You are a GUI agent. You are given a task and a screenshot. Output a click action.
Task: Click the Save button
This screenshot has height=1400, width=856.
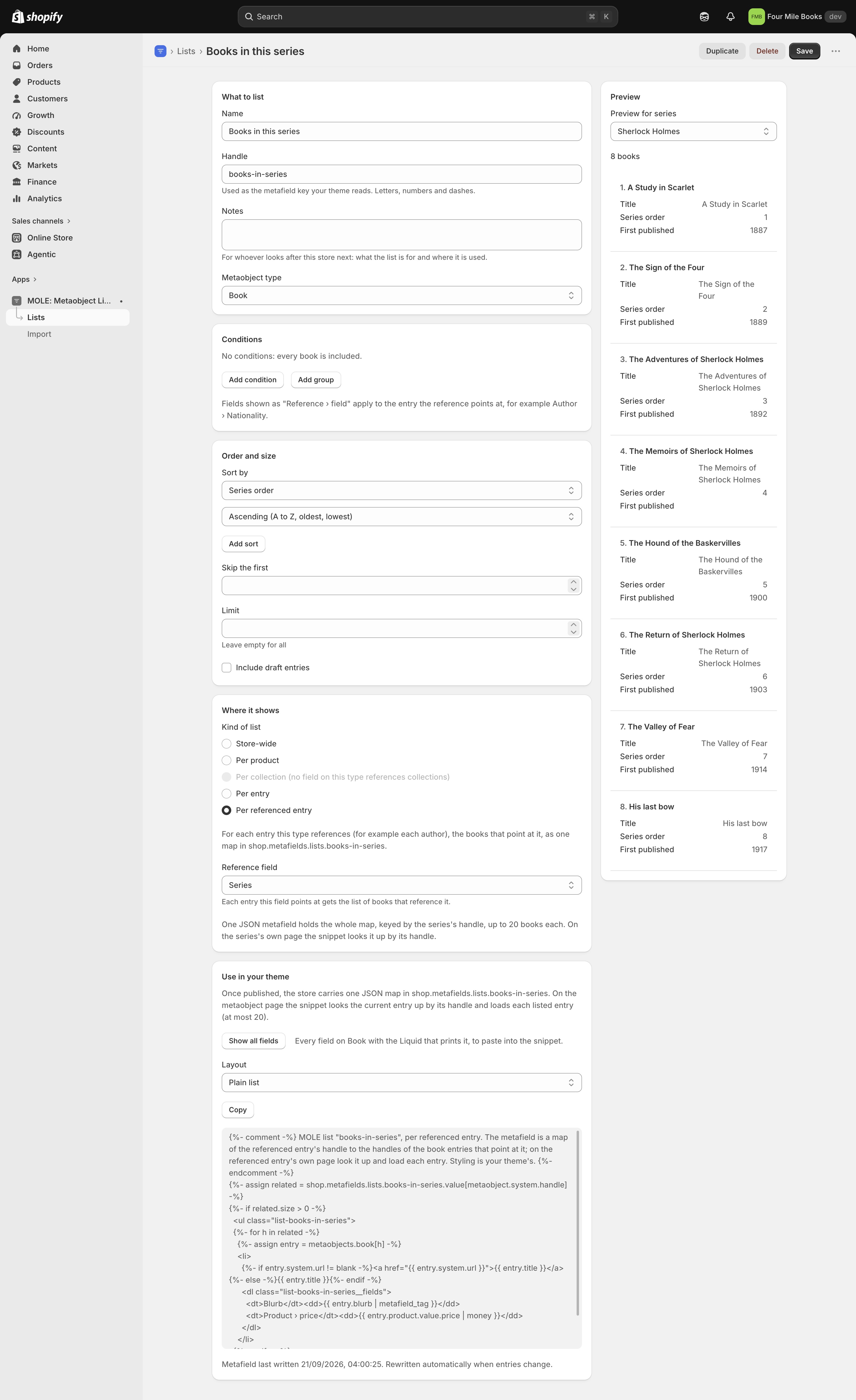tap(804, 51)
